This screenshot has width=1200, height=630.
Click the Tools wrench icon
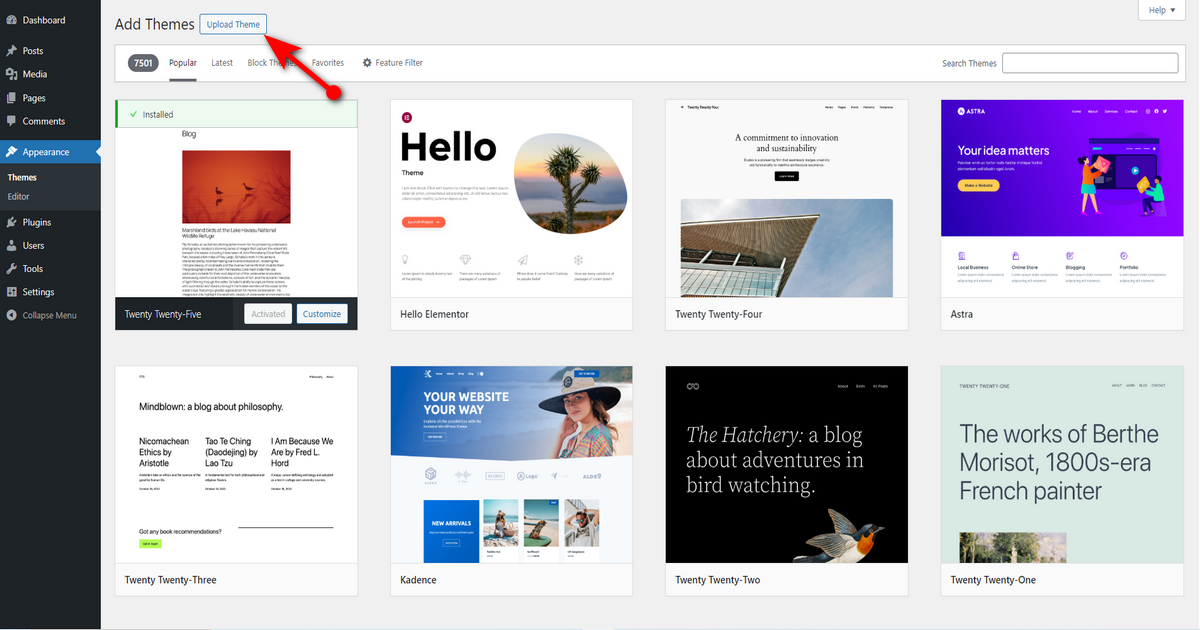(11, 269)
